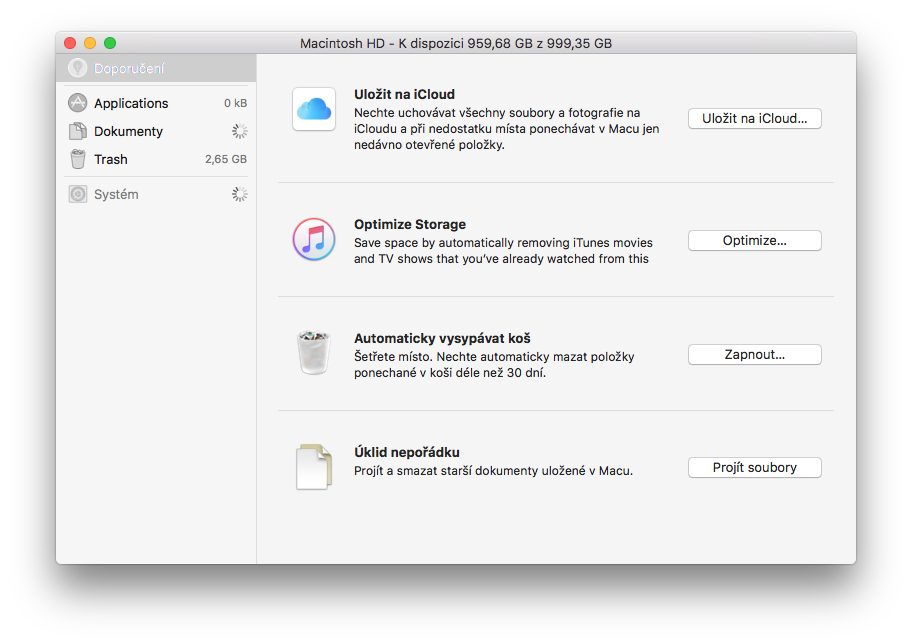Image resolution: width=912 pixels, height=644 pixels.
Task: Click the Systém gear sidebar icon
Action: tap(78, 194)
